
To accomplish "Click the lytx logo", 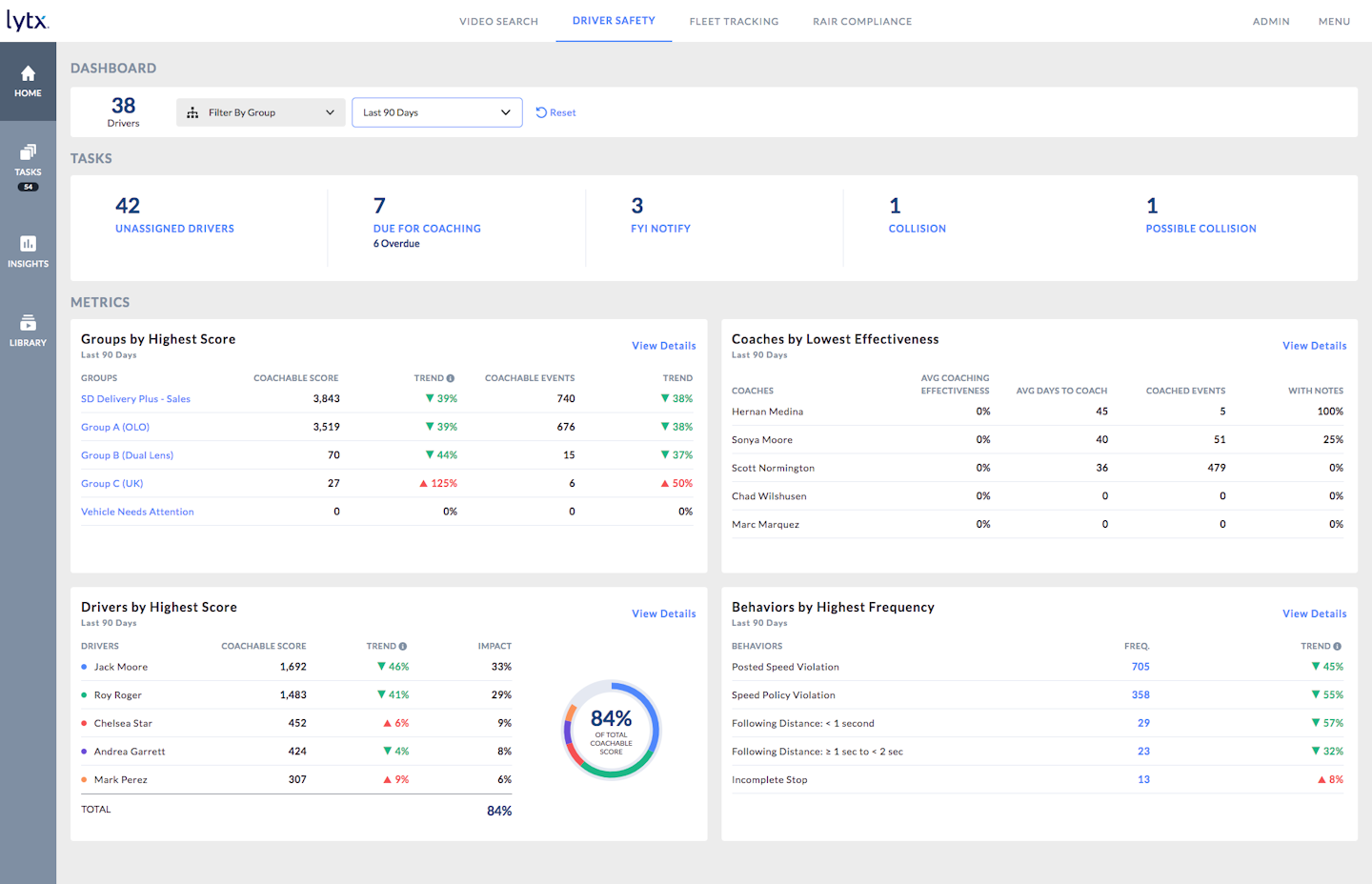I will (x=28, y=20).
